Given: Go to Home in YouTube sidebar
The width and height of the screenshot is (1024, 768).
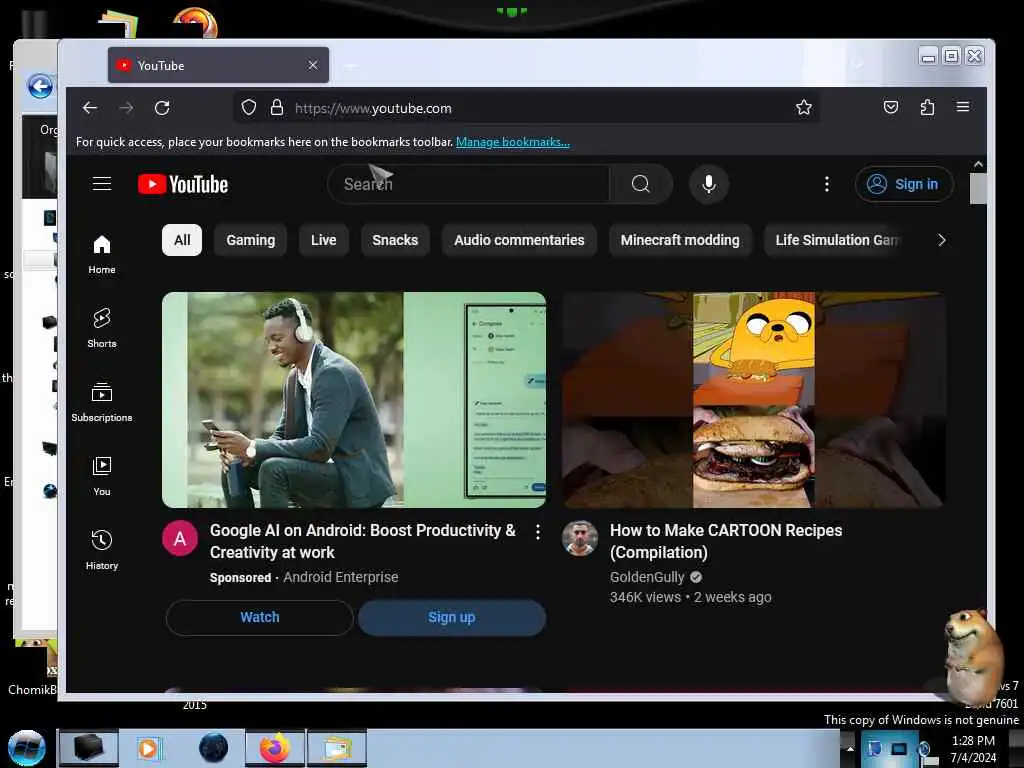Looking at the screenshot, I should click(x=102, y=255).
